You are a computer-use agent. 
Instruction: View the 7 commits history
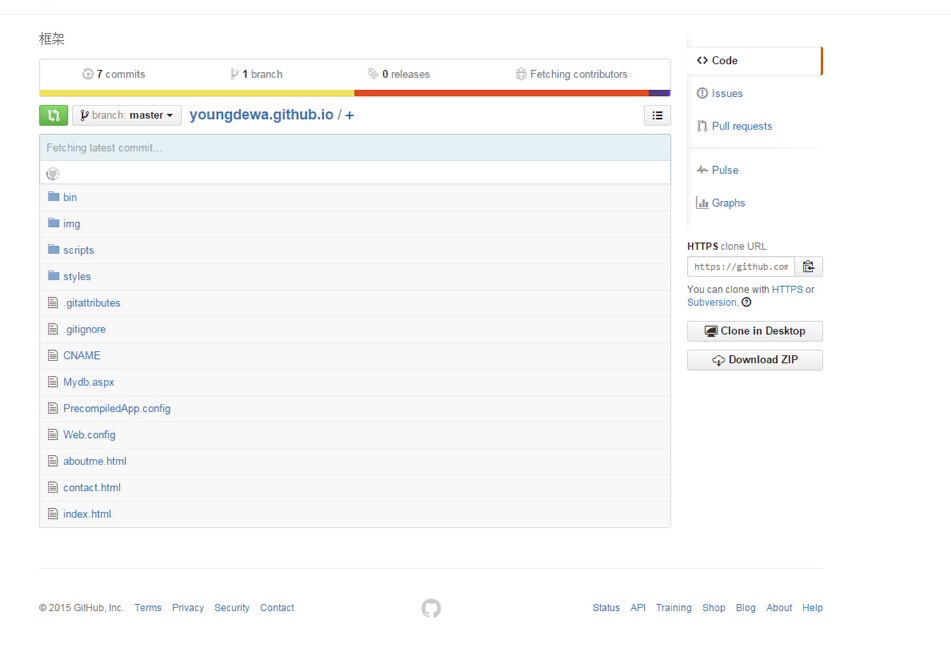tap(114, 74)
